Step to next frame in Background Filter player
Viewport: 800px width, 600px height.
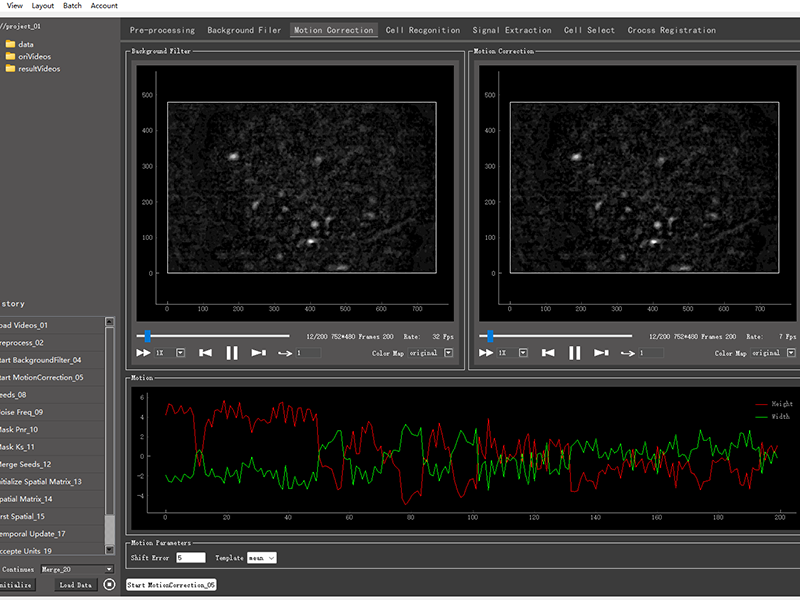click(258, 353)
